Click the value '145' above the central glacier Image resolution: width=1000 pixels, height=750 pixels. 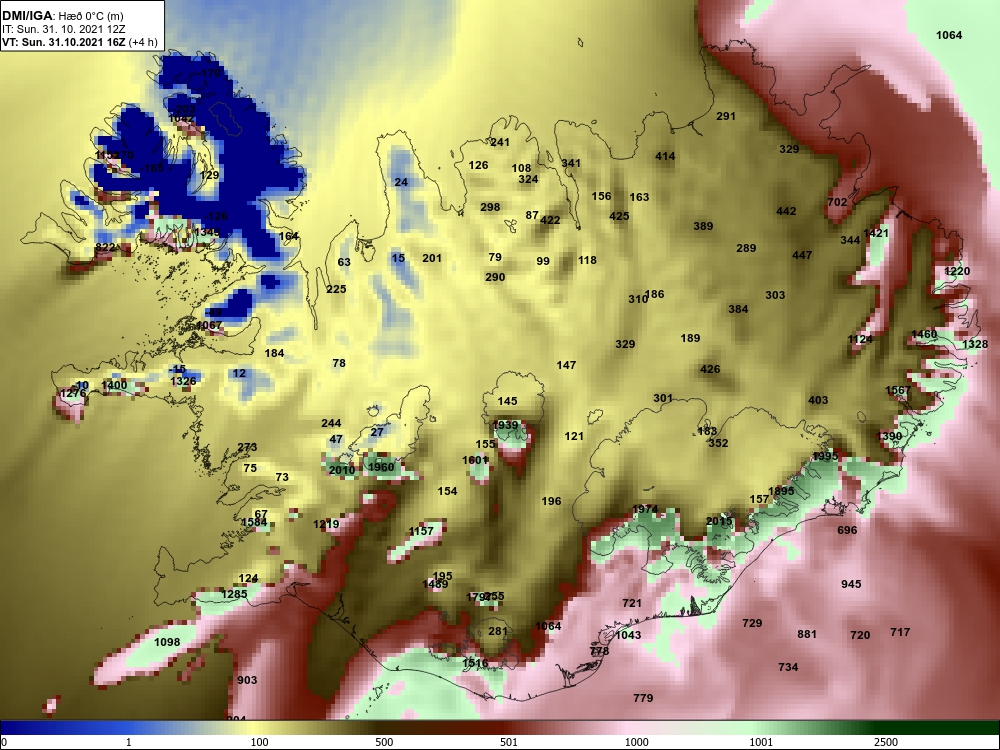(x=507, y=401)
